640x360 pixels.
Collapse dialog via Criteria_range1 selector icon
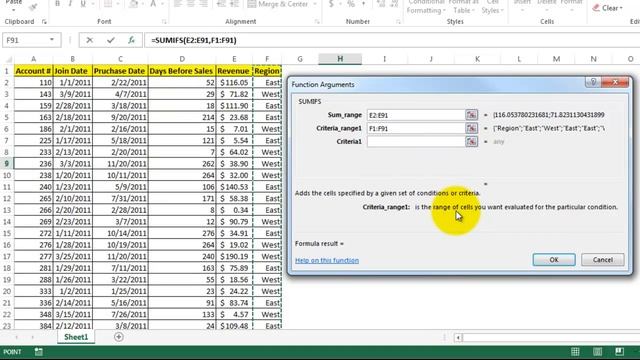pyautogui.click(x=471, y=128)
